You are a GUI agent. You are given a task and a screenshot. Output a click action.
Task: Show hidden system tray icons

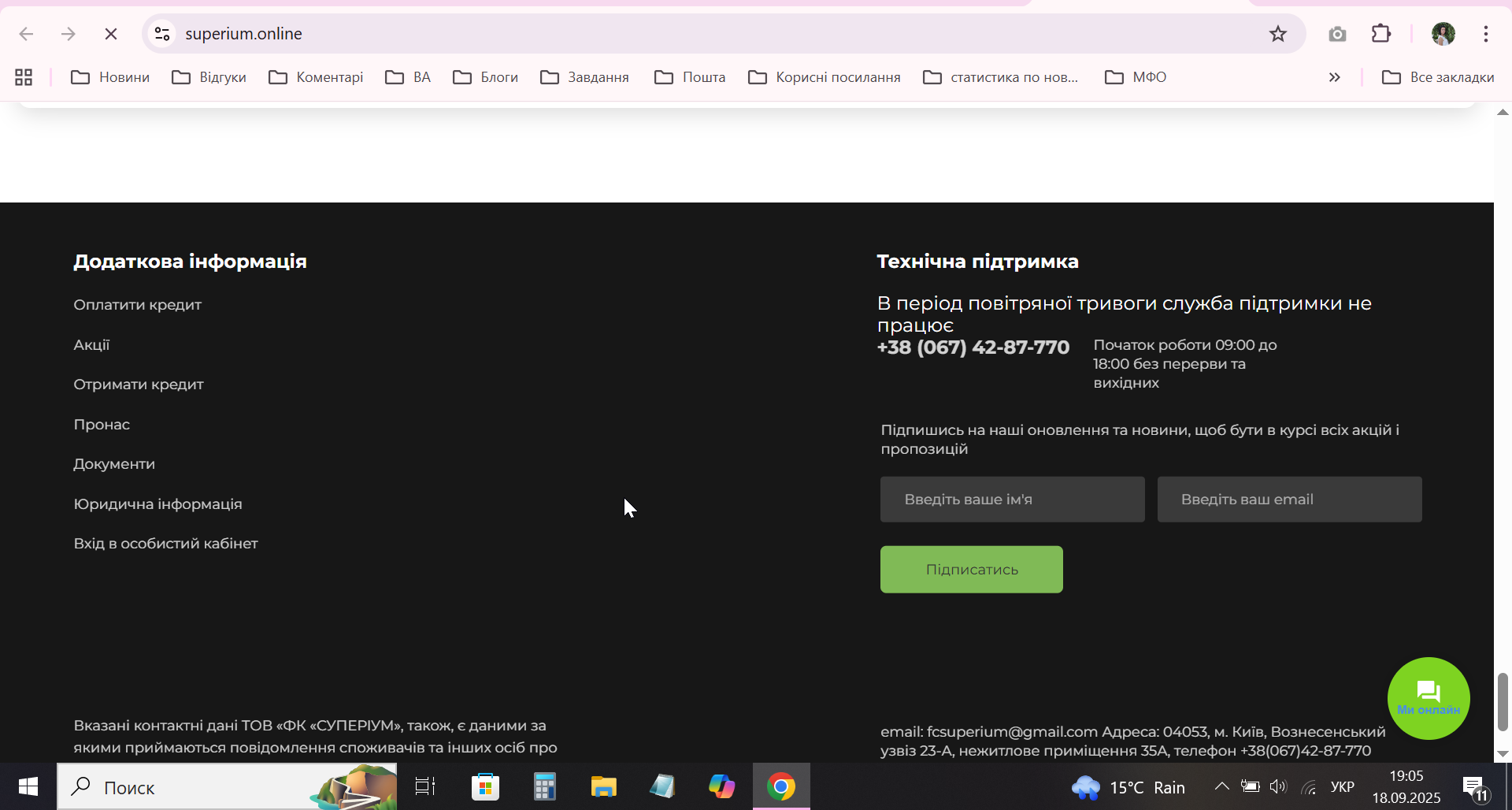click(1221, 786)
